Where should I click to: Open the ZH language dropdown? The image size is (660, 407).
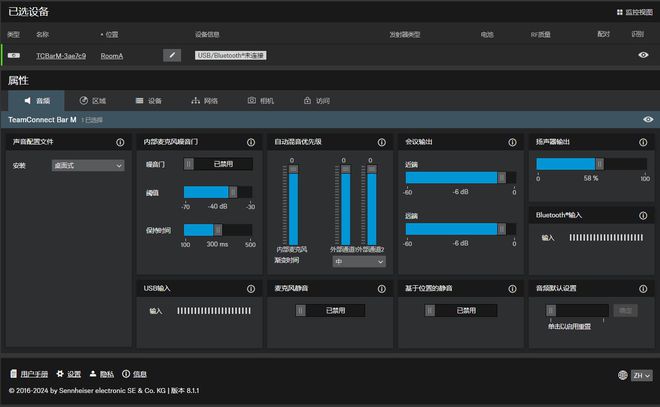click(641, 375)
